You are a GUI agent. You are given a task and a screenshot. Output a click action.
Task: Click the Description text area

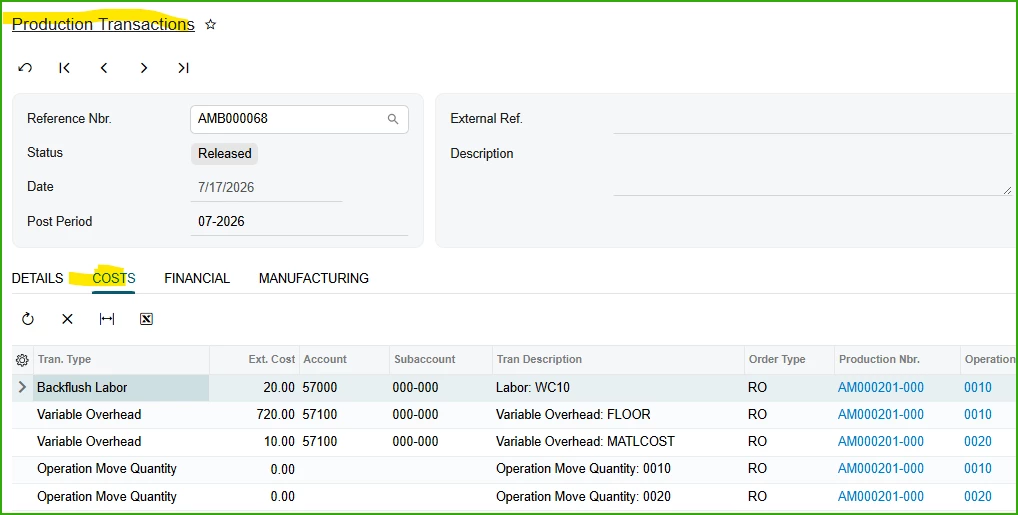click(x=812, y=169)
